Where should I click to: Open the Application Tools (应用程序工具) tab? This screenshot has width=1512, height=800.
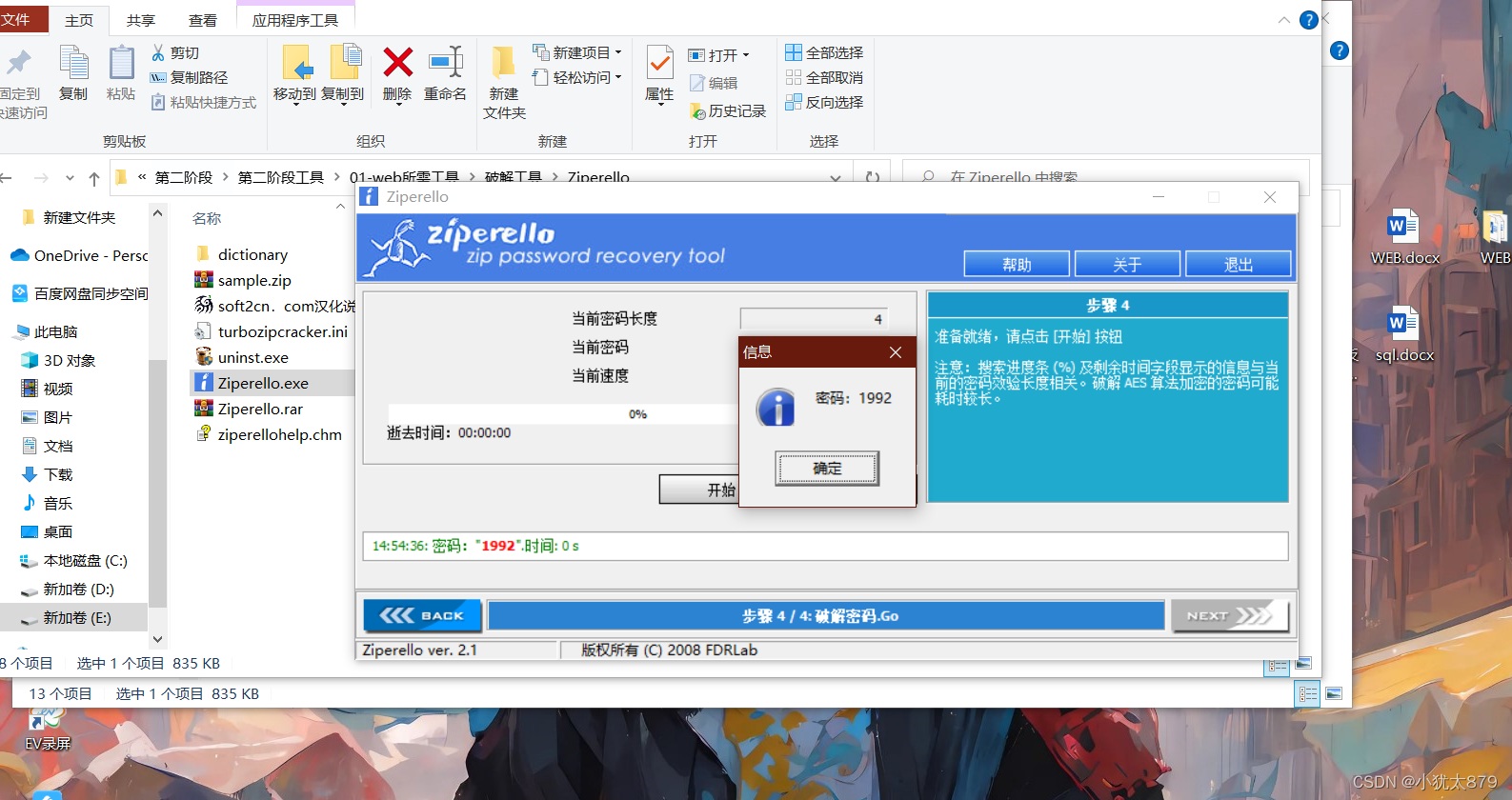295,20
